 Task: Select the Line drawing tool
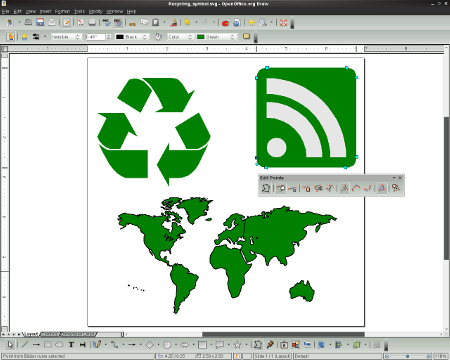click(24, 345)
